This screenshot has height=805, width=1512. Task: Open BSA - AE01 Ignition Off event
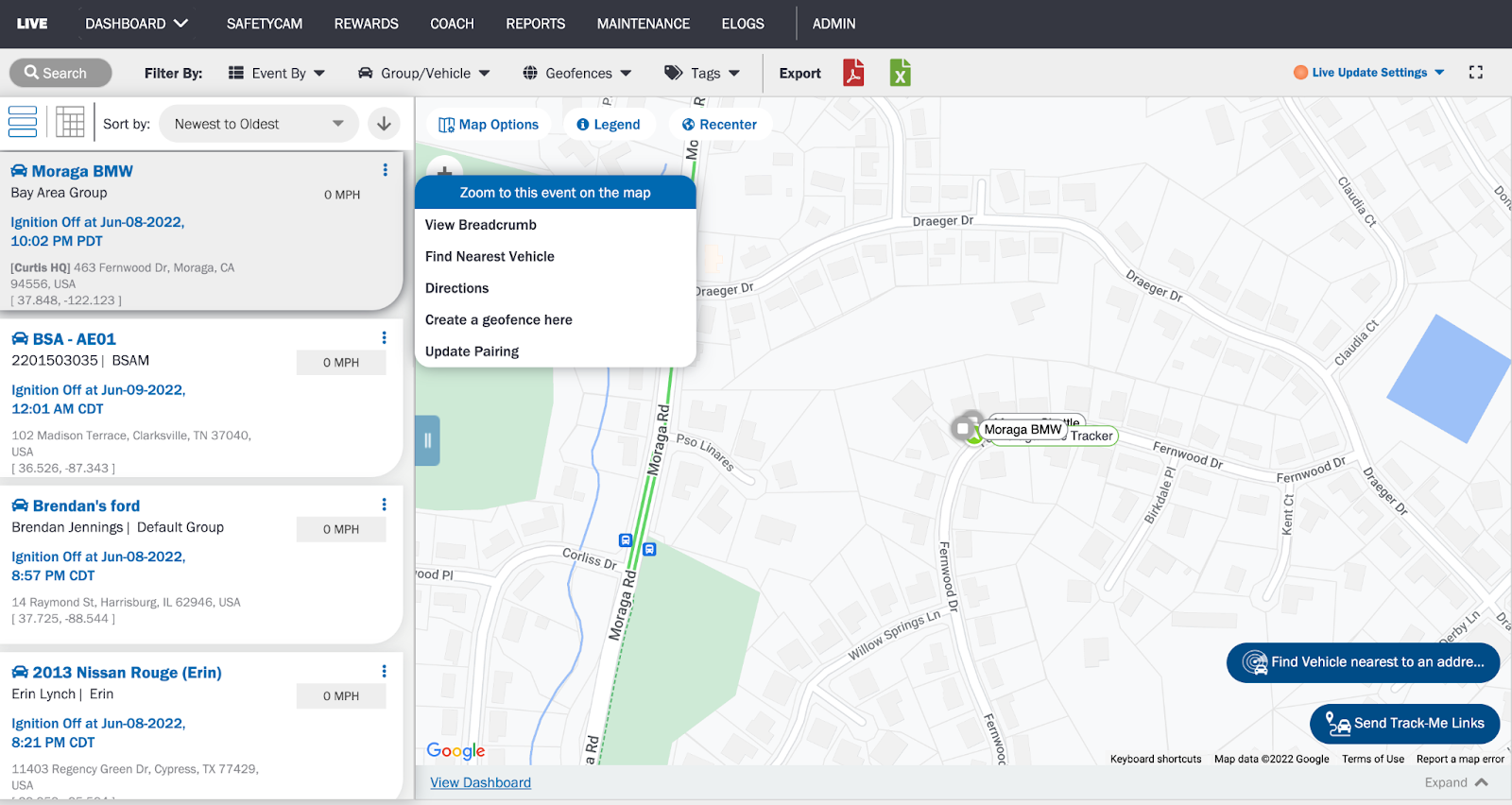pyautogui.click(x=98, y=399)
